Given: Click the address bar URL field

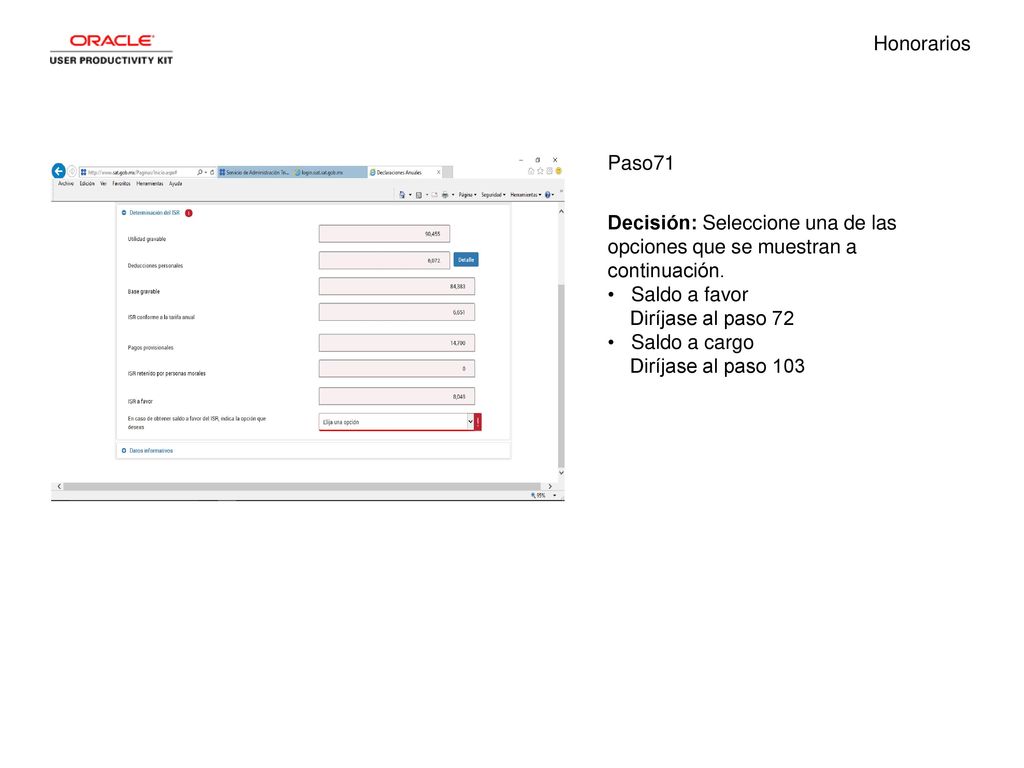Looking at the screenshot, I should [x=137, y=172].
